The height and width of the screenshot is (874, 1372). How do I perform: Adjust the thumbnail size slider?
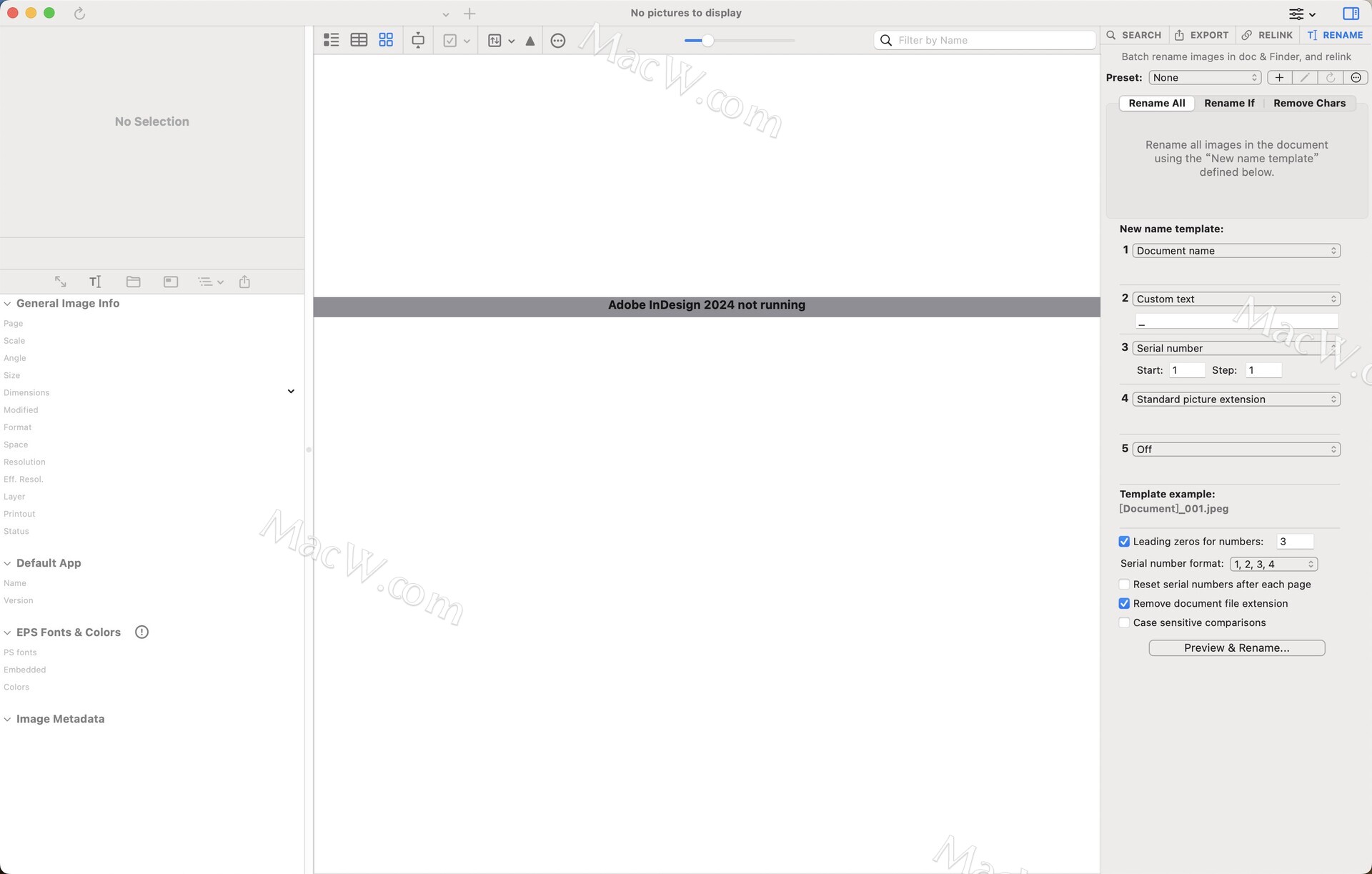click(707, 41)
